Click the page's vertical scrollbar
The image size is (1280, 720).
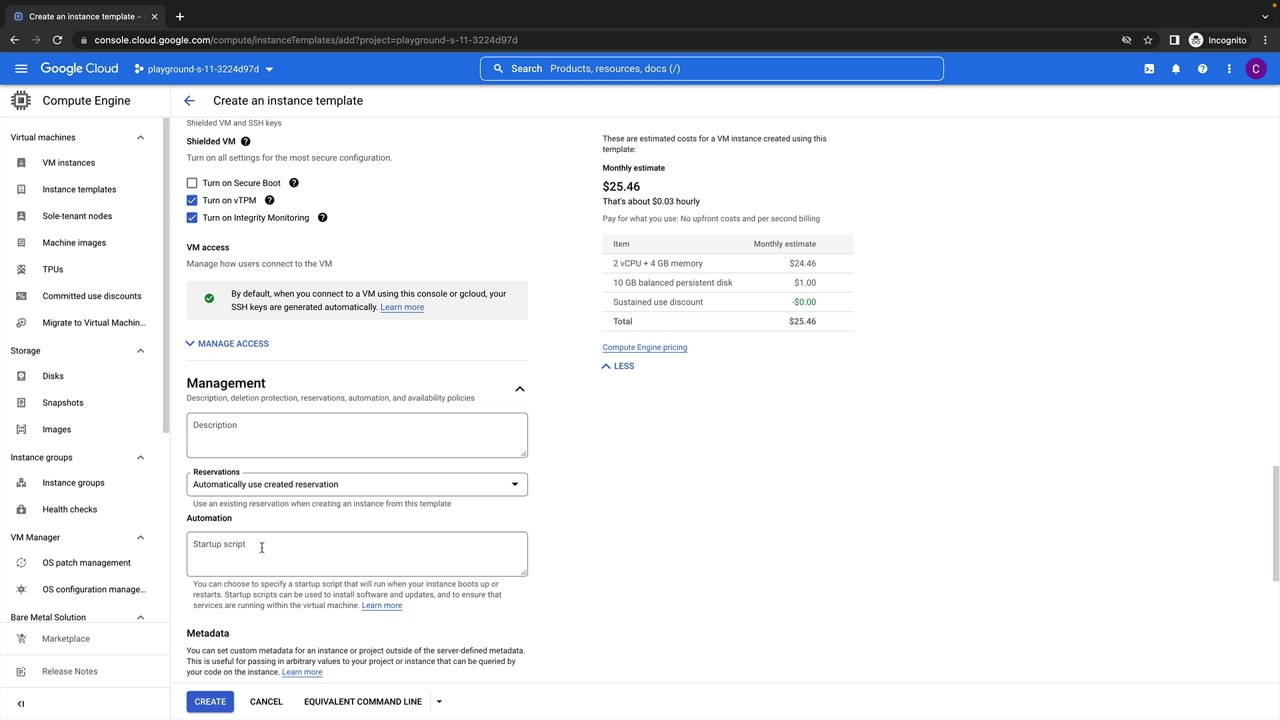tap(1275, 520)
